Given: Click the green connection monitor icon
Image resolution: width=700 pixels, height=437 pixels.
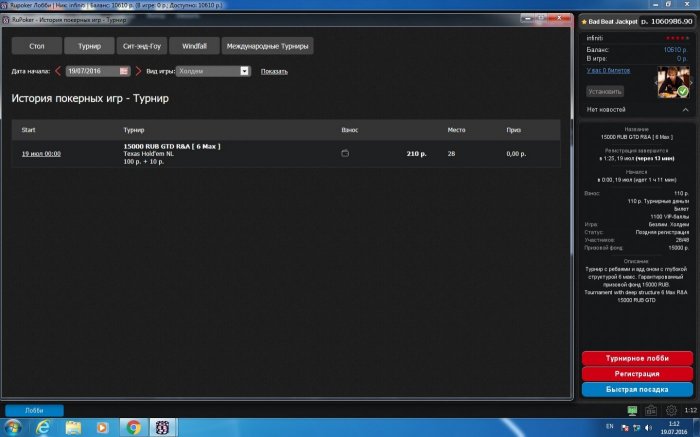Looking at the screenshot, I should (x=632, y=410).
